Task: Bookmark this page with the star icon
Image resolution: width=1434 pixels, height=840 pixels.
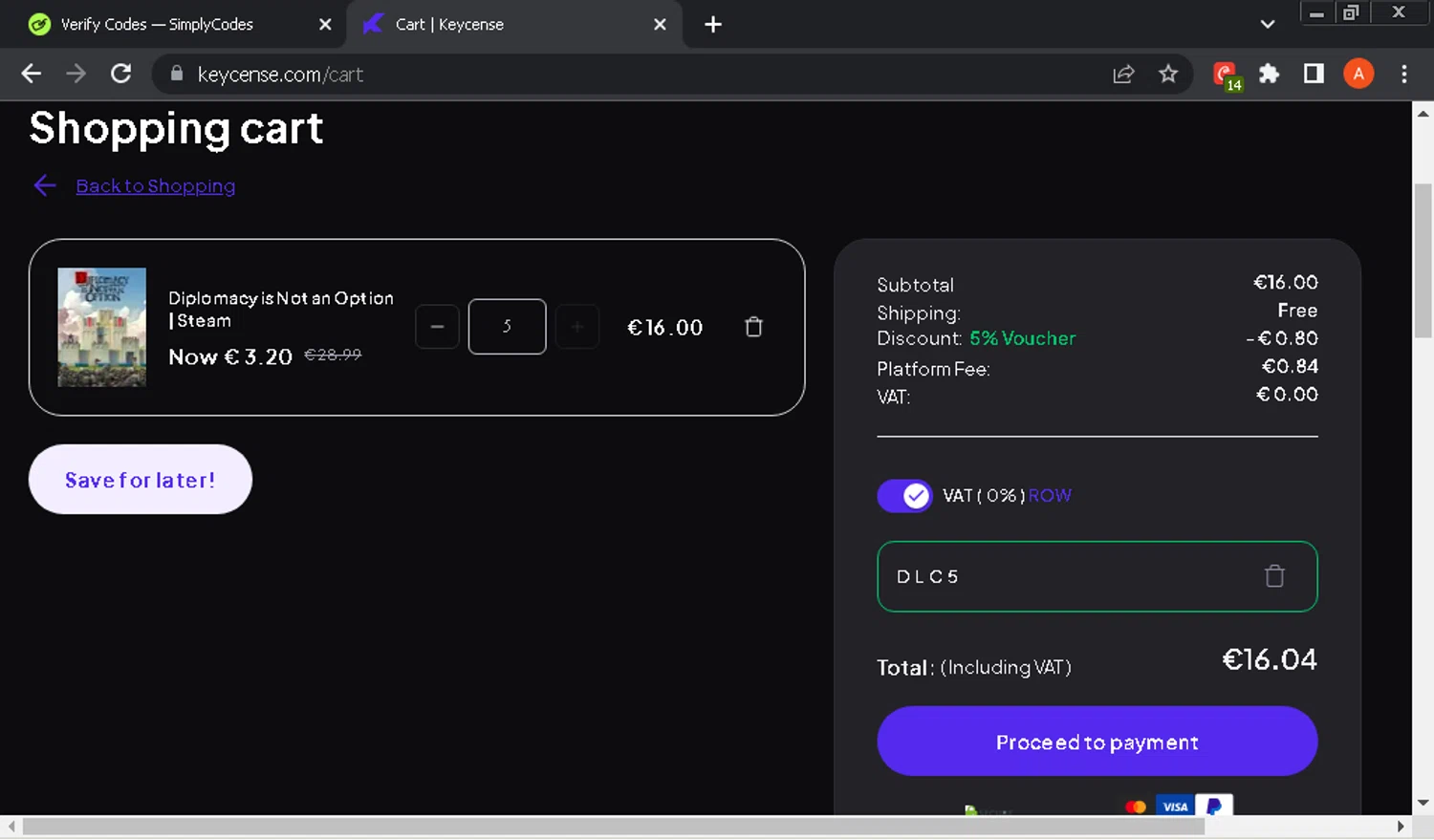Action: pos(1168,75)
